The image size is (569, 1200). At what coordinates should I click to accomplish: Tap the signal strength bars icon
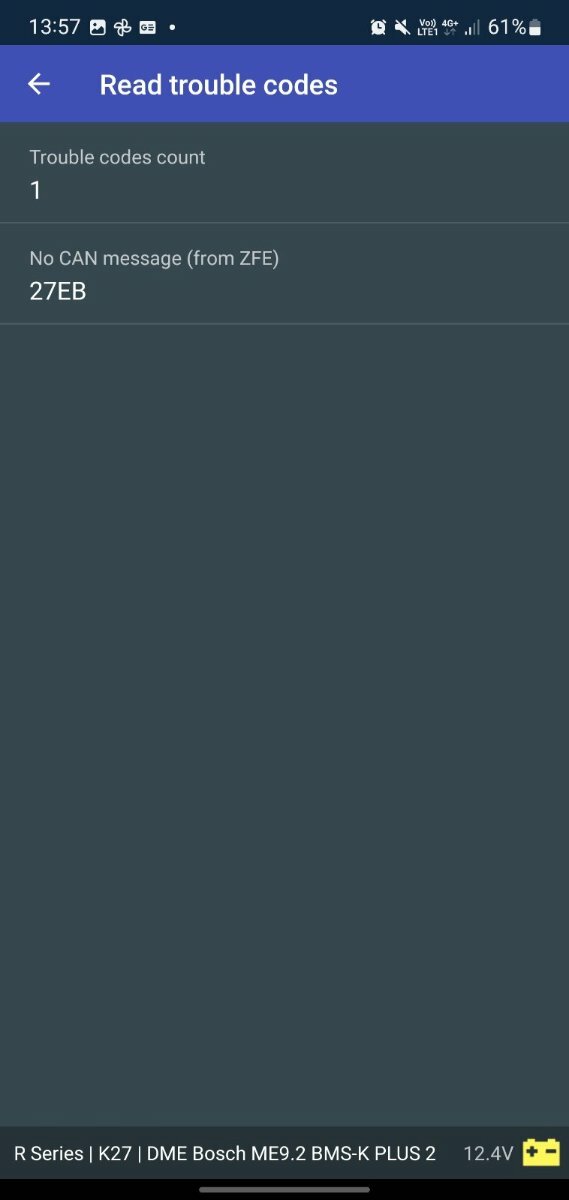(x=472, y=27)
